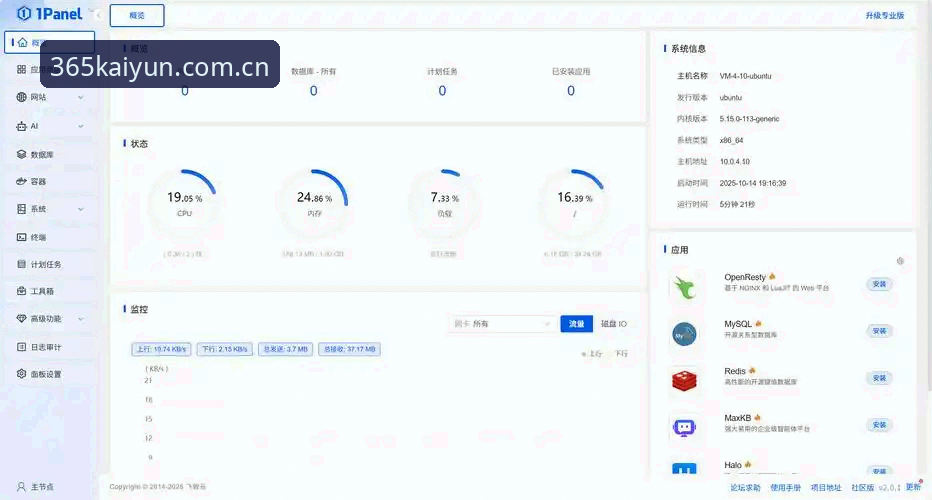Screen dimensions: 932x500
Task: Click the 已安装应用 count 0
Action: click(571, 91)
